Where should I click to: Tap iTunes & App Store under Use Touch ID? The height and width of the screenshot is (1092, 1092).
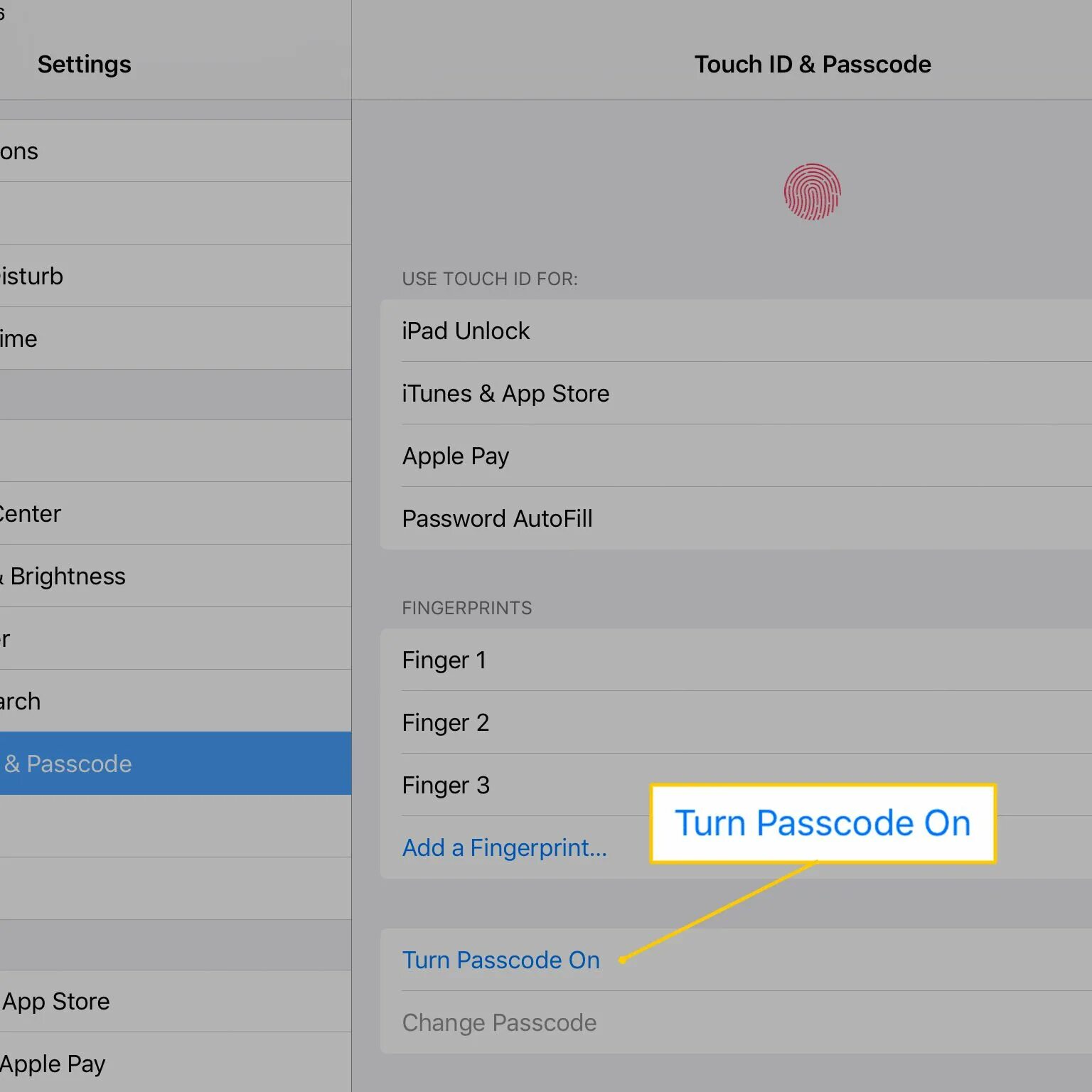505,393
